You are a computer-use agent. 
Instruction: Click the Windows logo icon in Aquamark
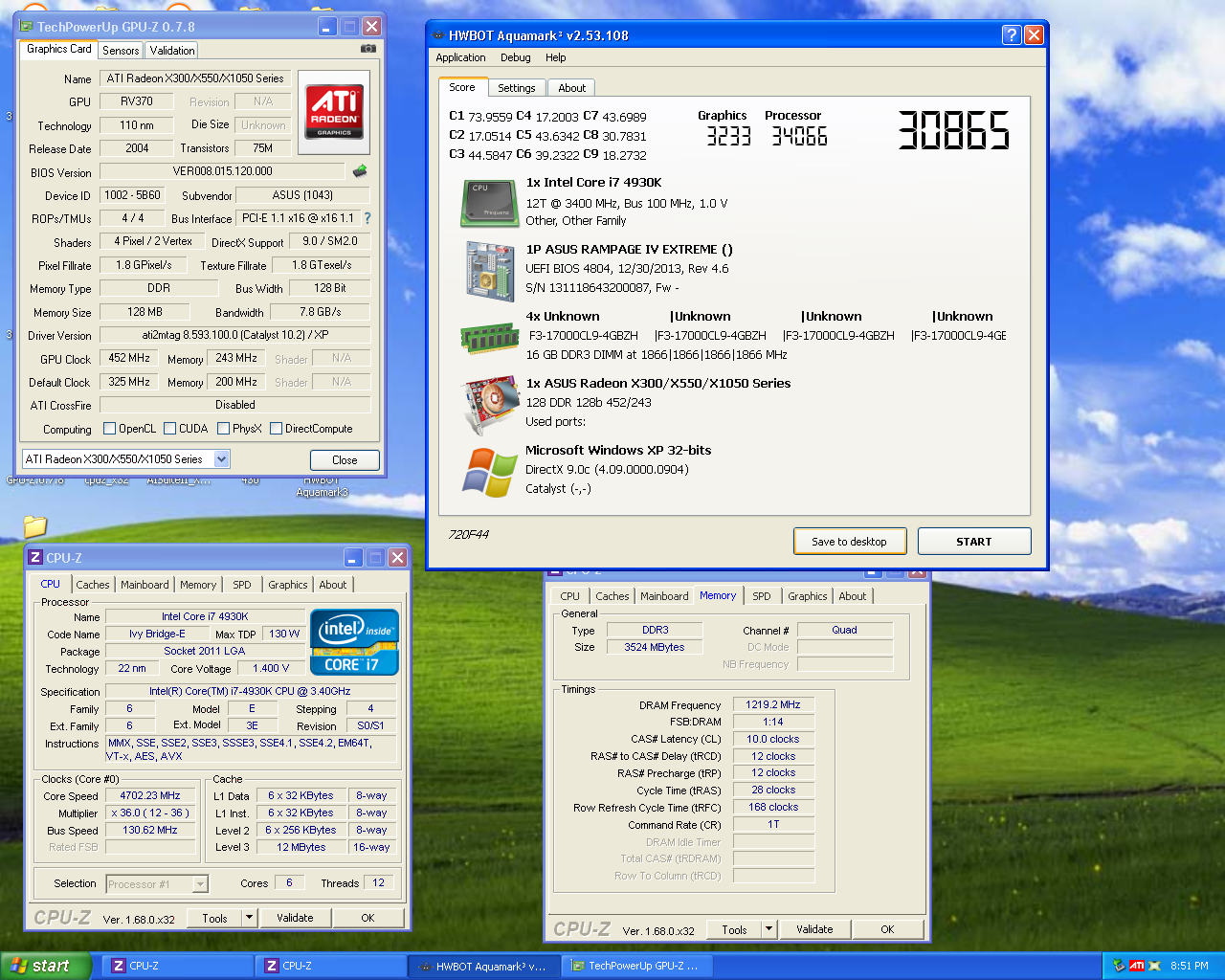tap(490, 473)
